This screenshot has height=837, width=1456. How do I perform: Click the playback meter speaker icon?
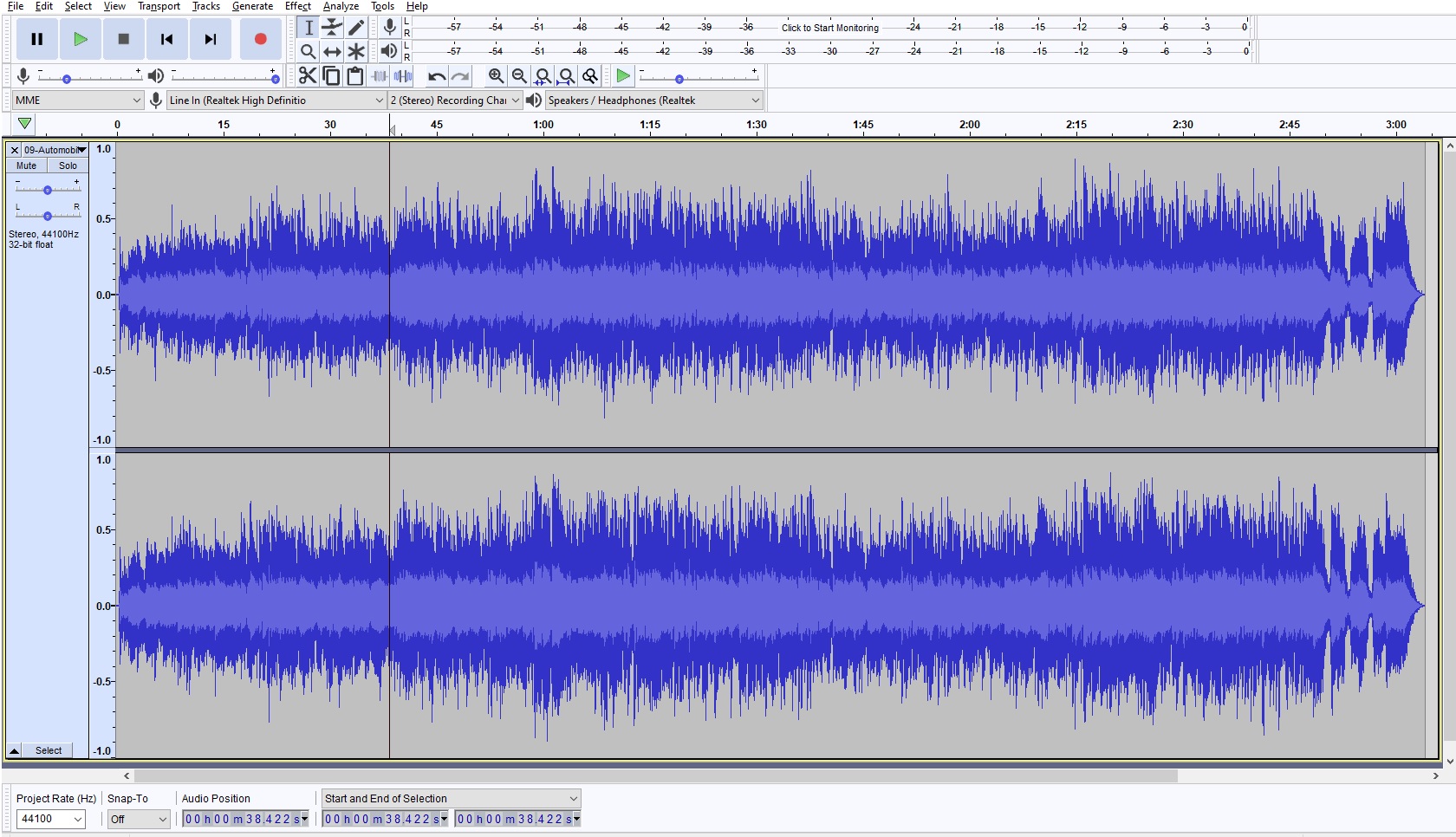tap(389, 50)
